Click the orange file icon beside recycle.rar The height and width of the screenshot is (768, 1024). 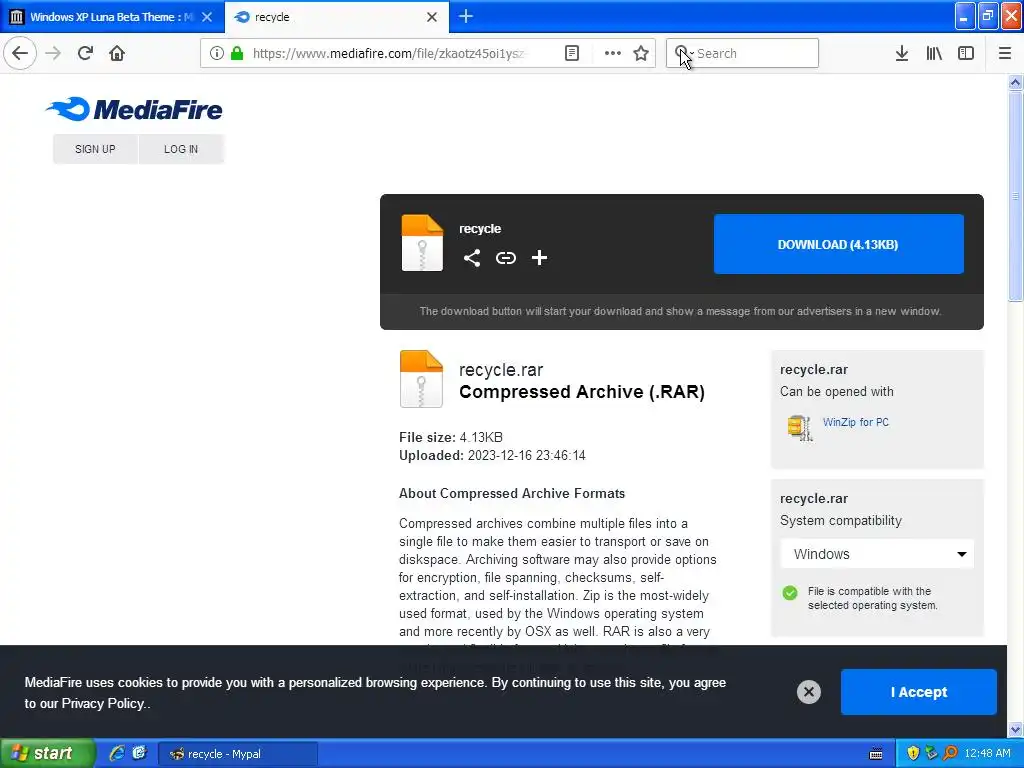point(421,379)
